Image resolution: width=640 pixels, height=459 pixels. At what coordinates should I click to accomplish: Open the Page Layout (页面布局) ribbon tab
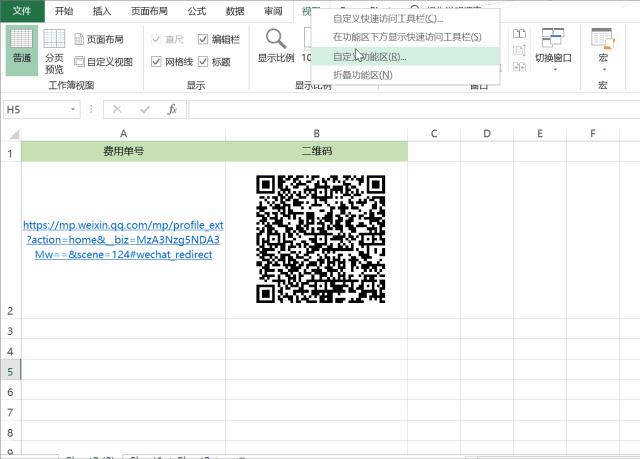point(149,11)
